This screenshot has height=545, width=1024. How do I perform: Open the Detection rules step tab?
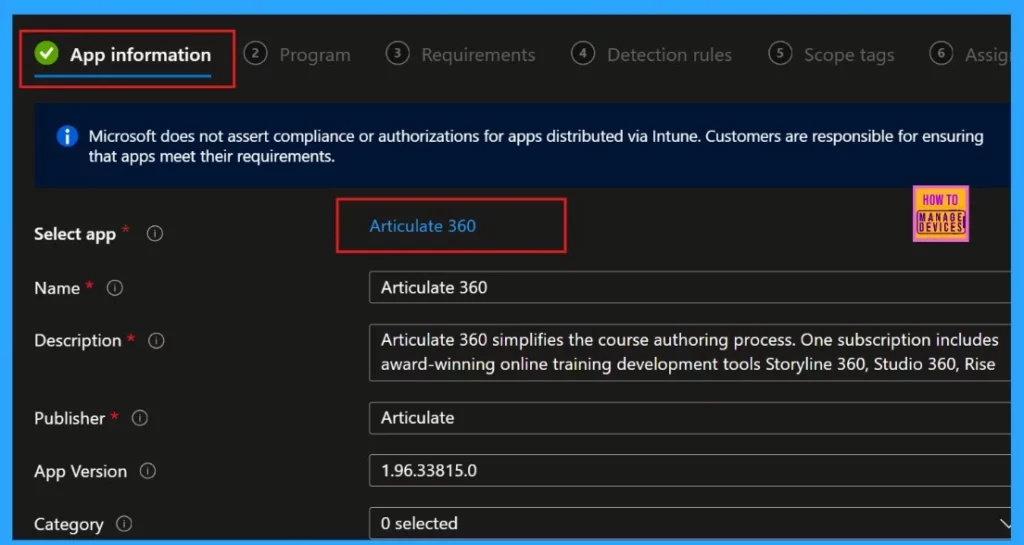click(651, 55)
